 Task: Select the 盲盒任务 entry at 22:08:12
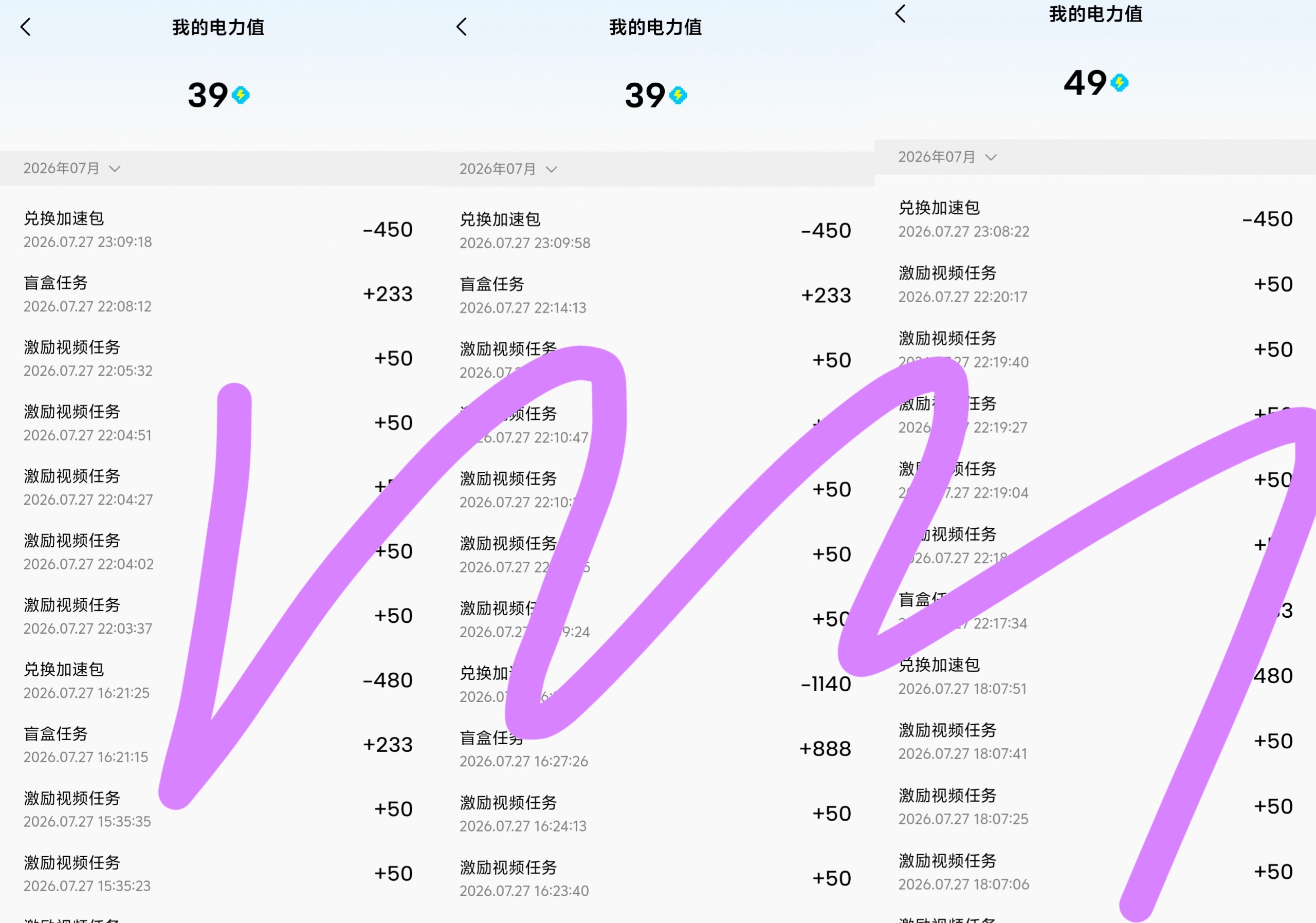click(x=218, y=294)
